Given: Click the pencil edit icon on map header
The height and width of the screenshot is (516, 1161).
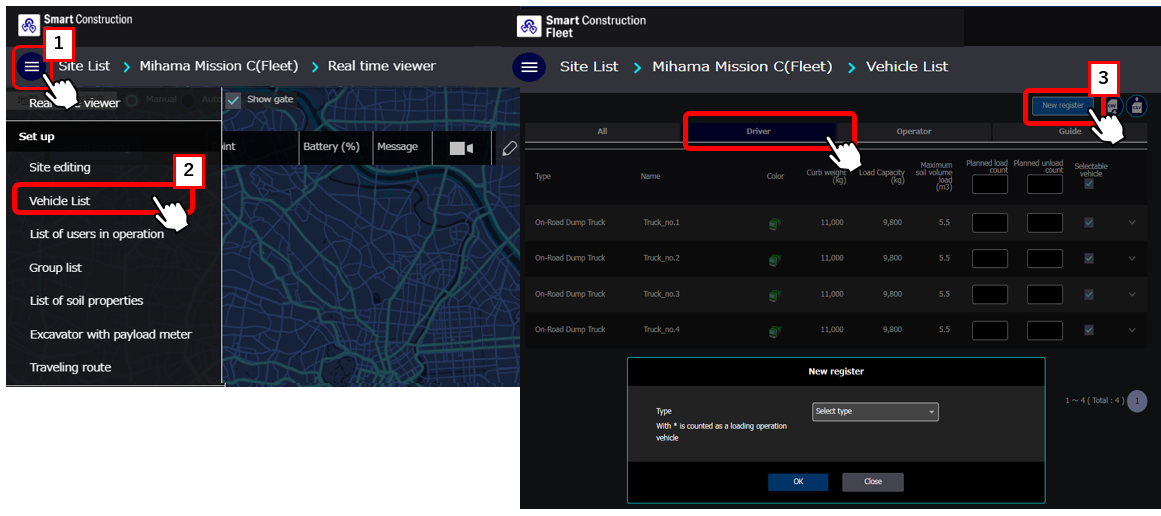Looking at the screenshot, I should pyautogui.click(x=509, y=148).
